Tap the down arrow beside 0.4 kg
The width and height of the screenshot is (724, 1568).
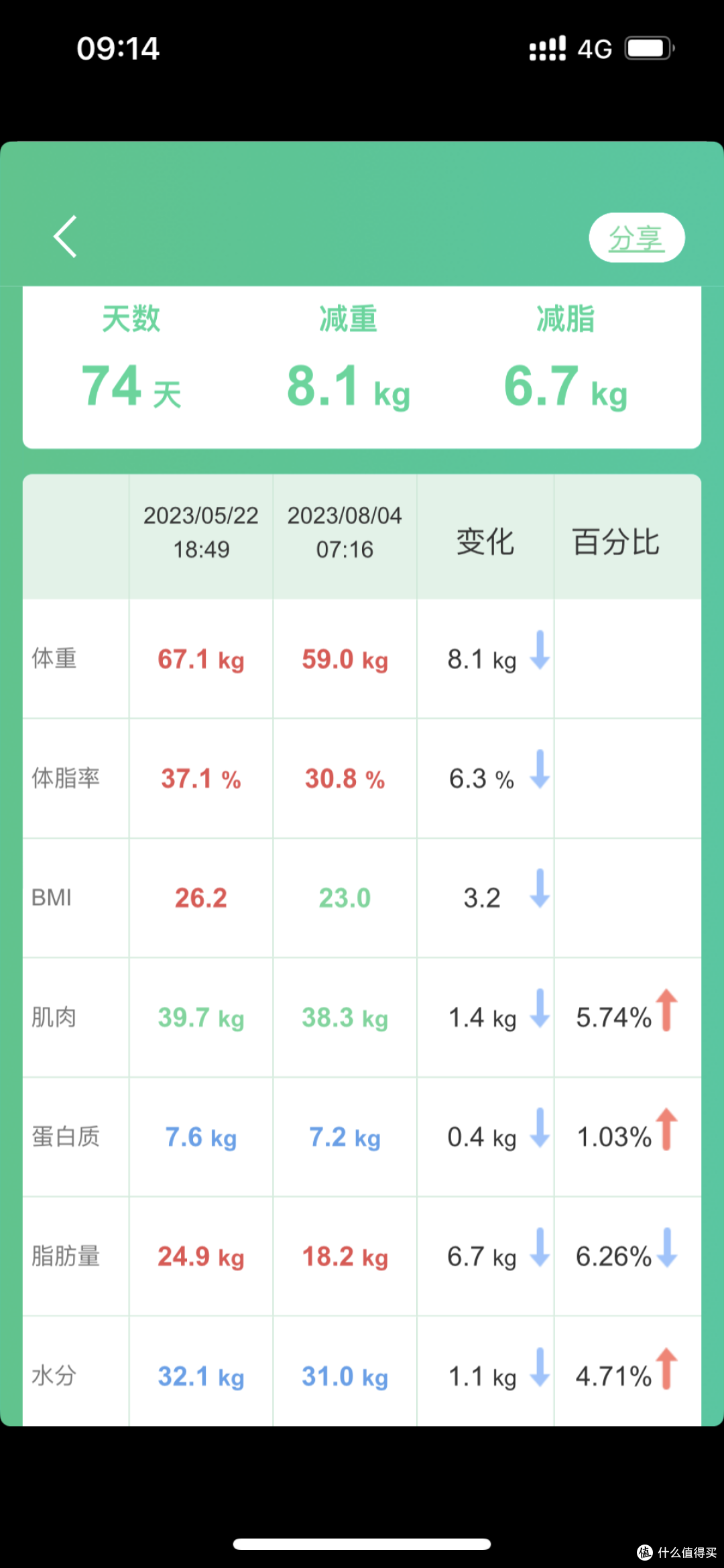(540, 1128)
